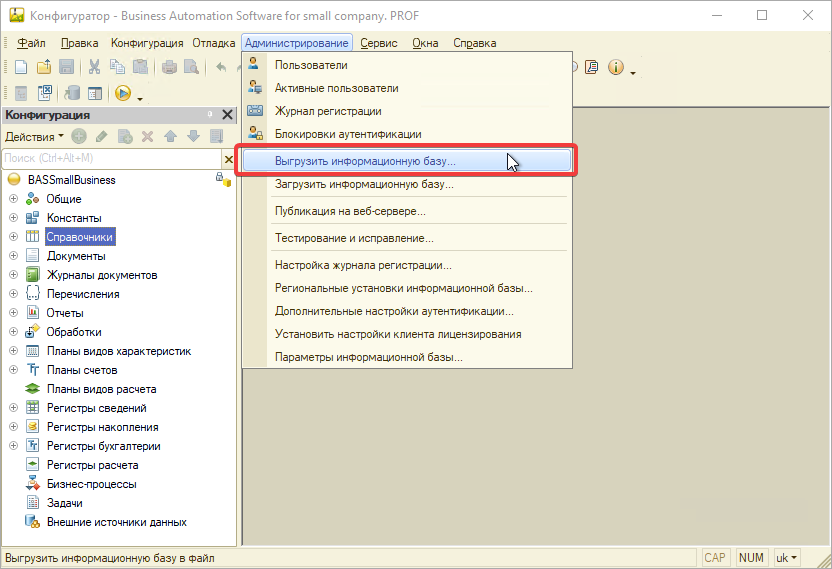Screen dimensions: 832x569
Task: Click the search field in configuration panel
Action: (x=110, y=158)
